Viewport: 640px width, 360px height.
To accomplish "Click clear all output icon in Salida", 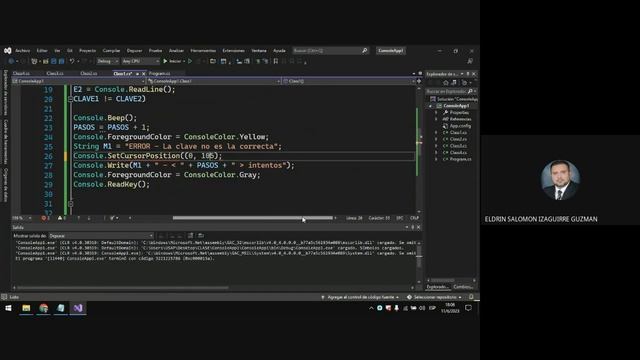I will point(191,236).
